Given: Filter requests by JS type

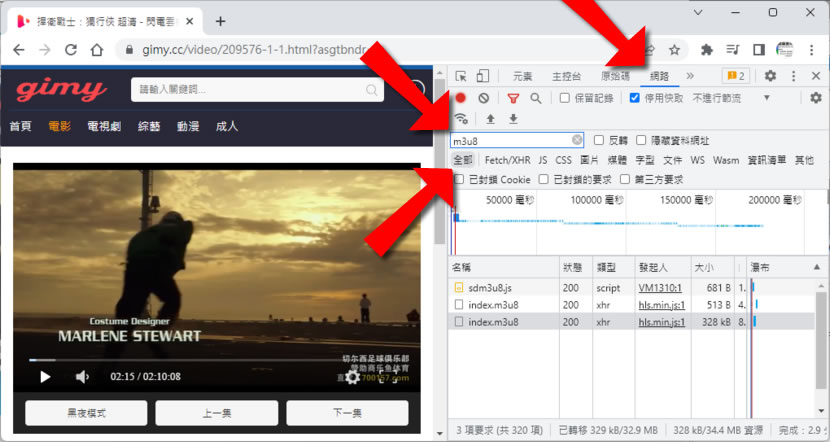Looking at the screenshot, I should 543,160.
